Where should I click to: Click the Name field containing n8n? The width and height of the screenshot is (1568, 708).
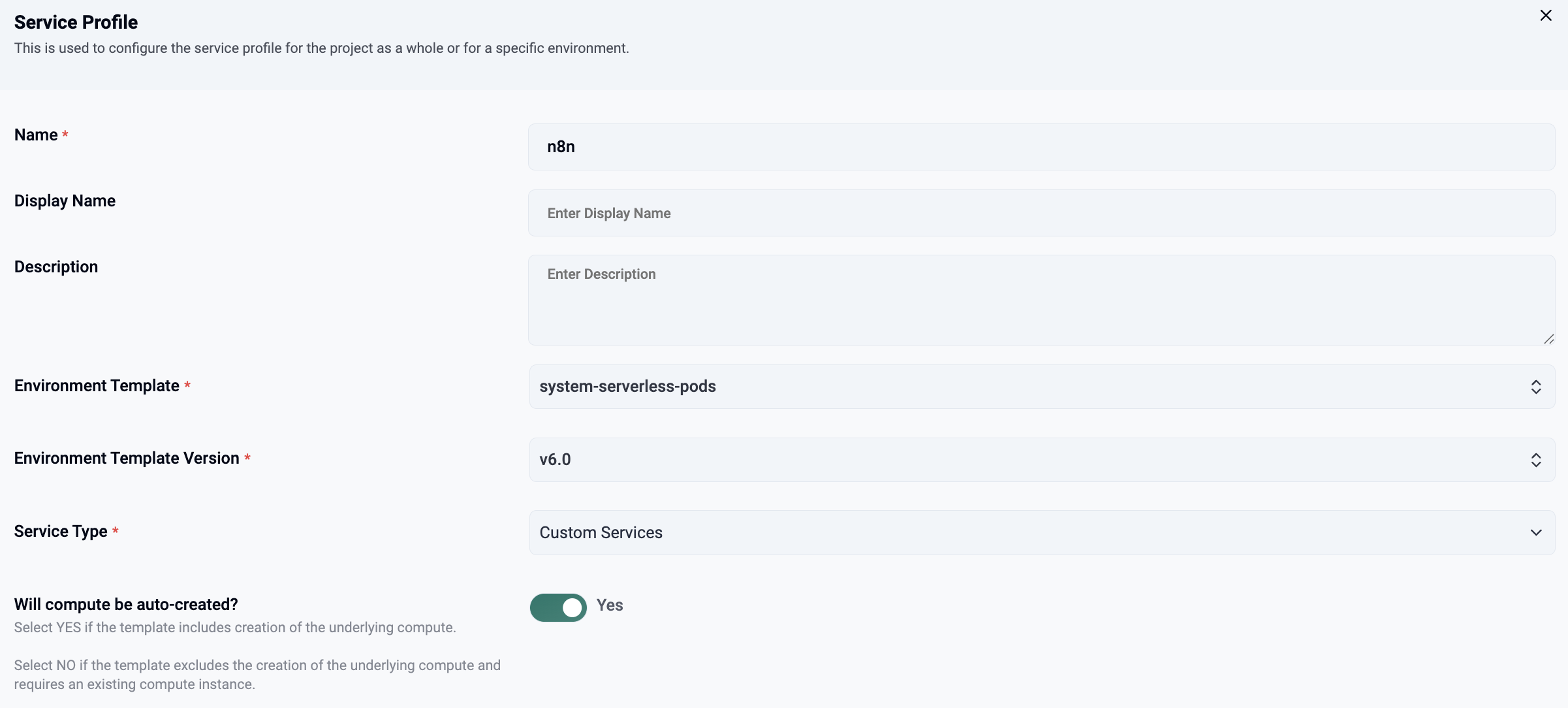pos(1041,147)
